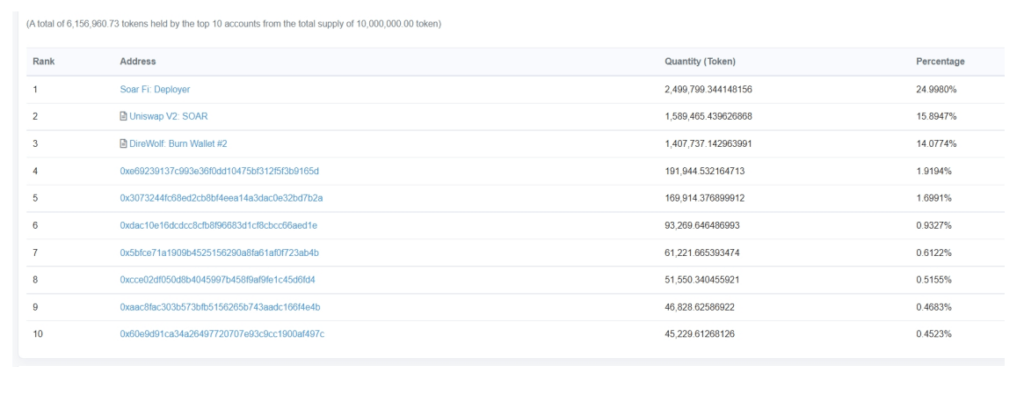Click the 0.9327% percentage cell
The height and width of the screenshot is (395, 1024).
tap(934, 225)
